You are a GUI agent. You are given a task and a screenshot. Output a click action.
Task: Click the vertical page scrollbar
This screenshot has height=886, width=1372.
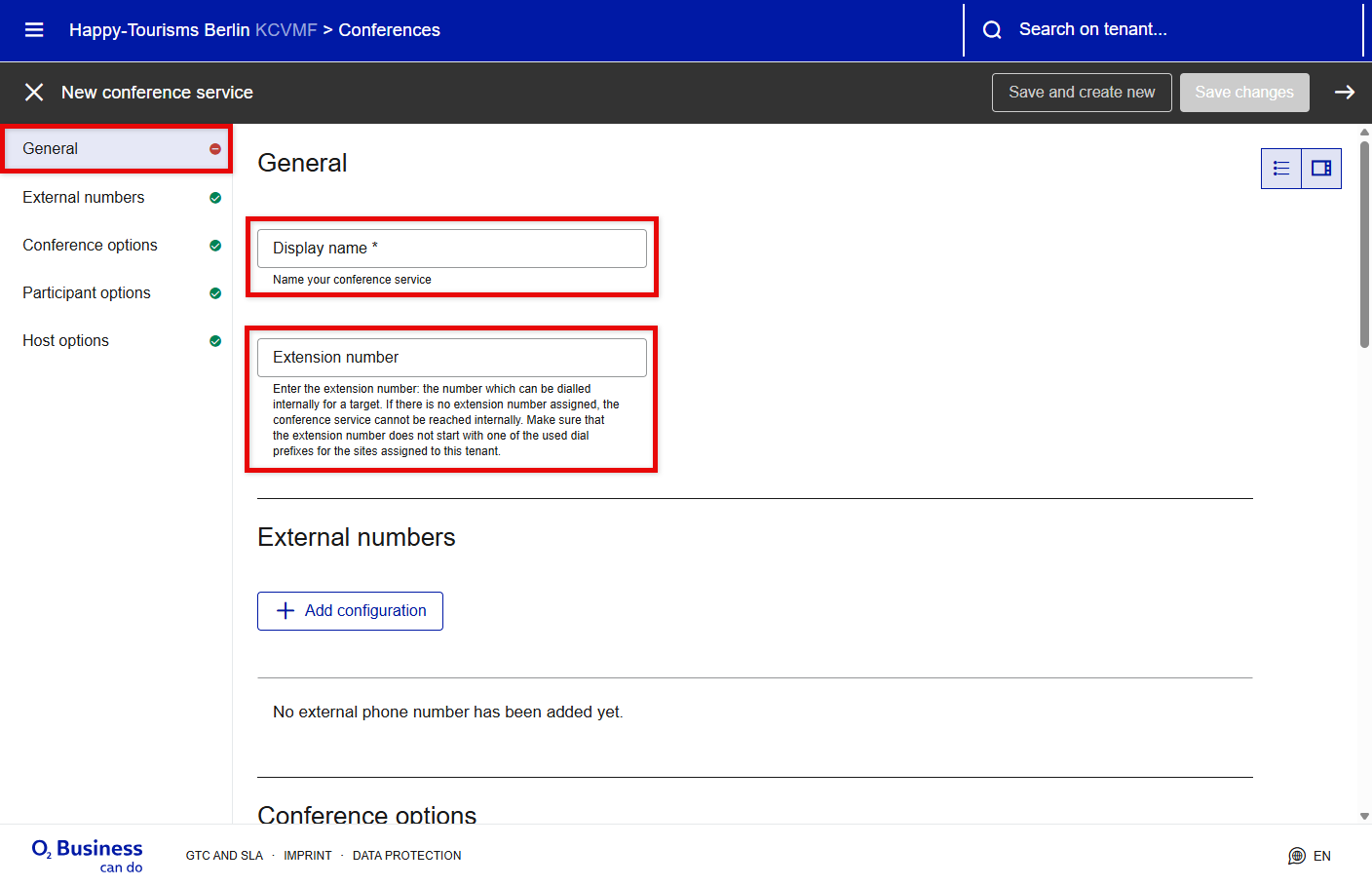pyautogui.click(x=1364, y=244)
